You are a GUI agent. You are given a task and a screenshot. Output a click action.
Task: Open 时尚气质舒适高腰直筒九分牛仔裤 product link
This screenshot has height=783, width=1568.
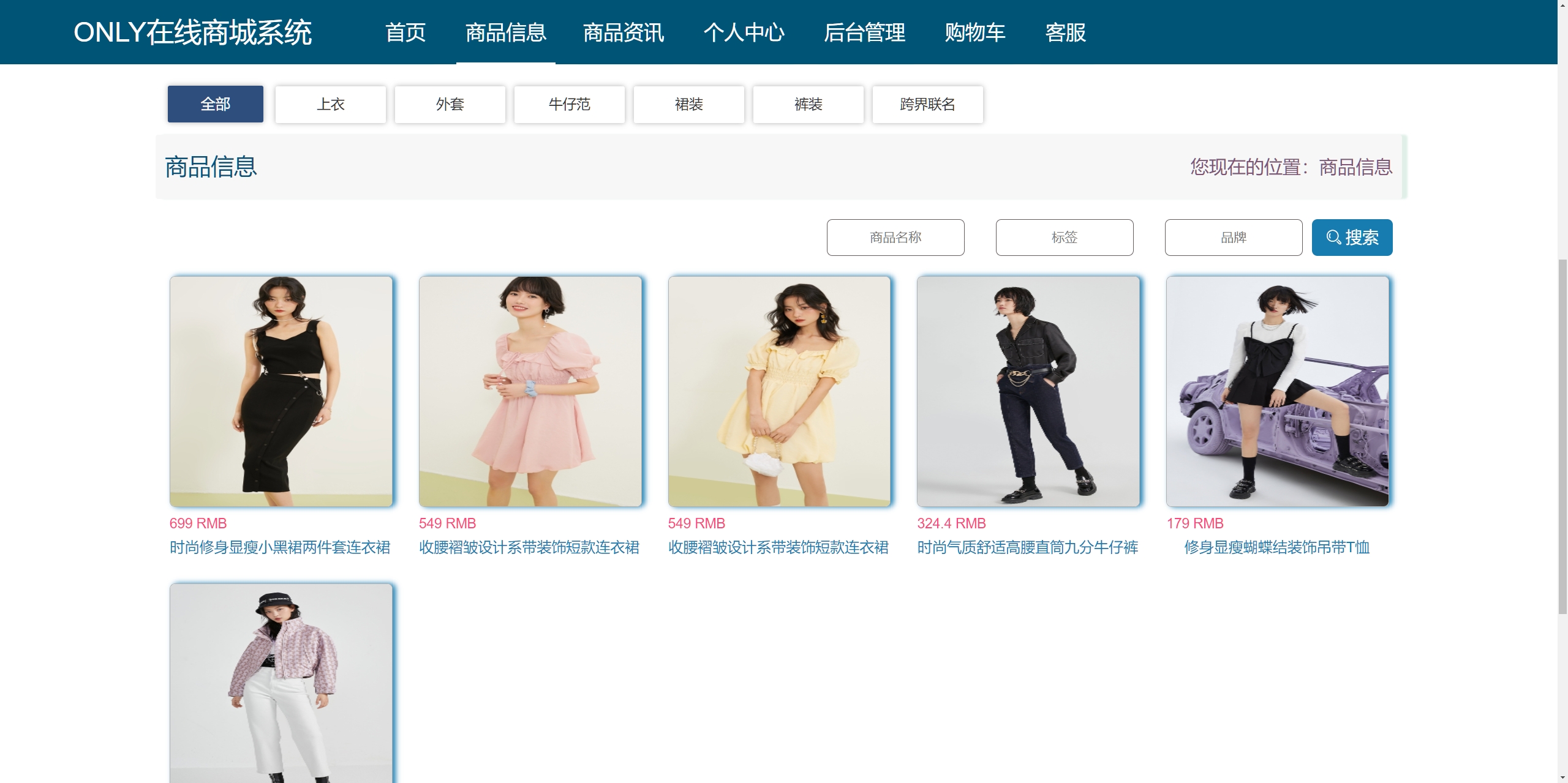(x=1028, y=547)
